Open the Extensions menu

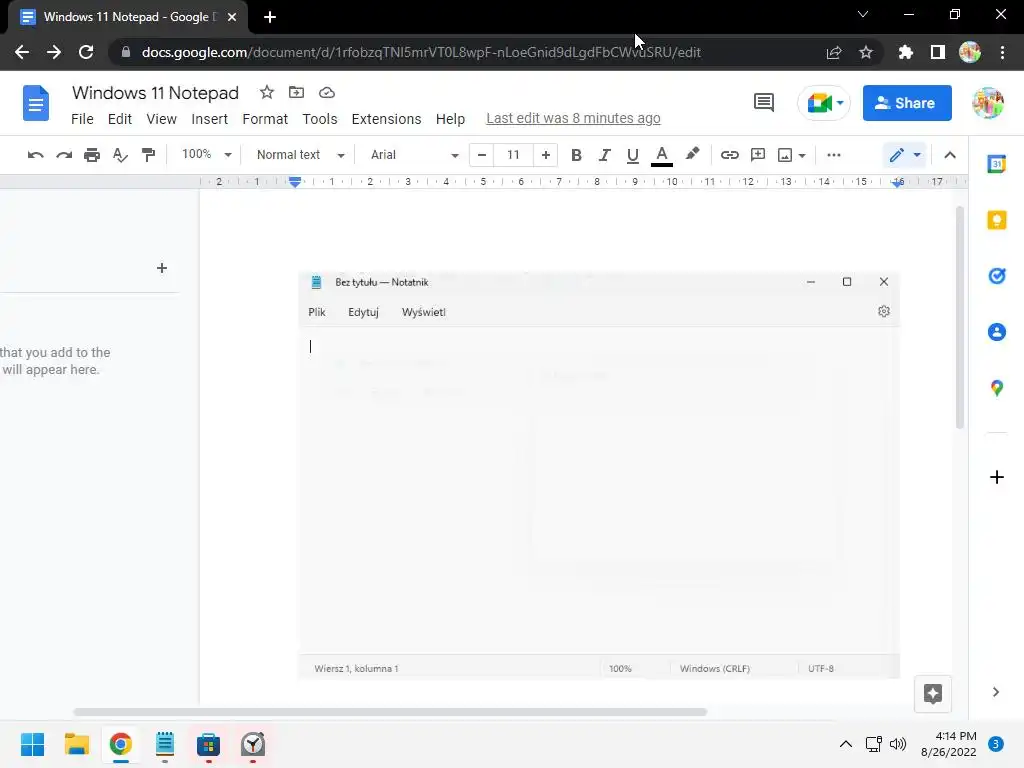[x=386, y=119]
